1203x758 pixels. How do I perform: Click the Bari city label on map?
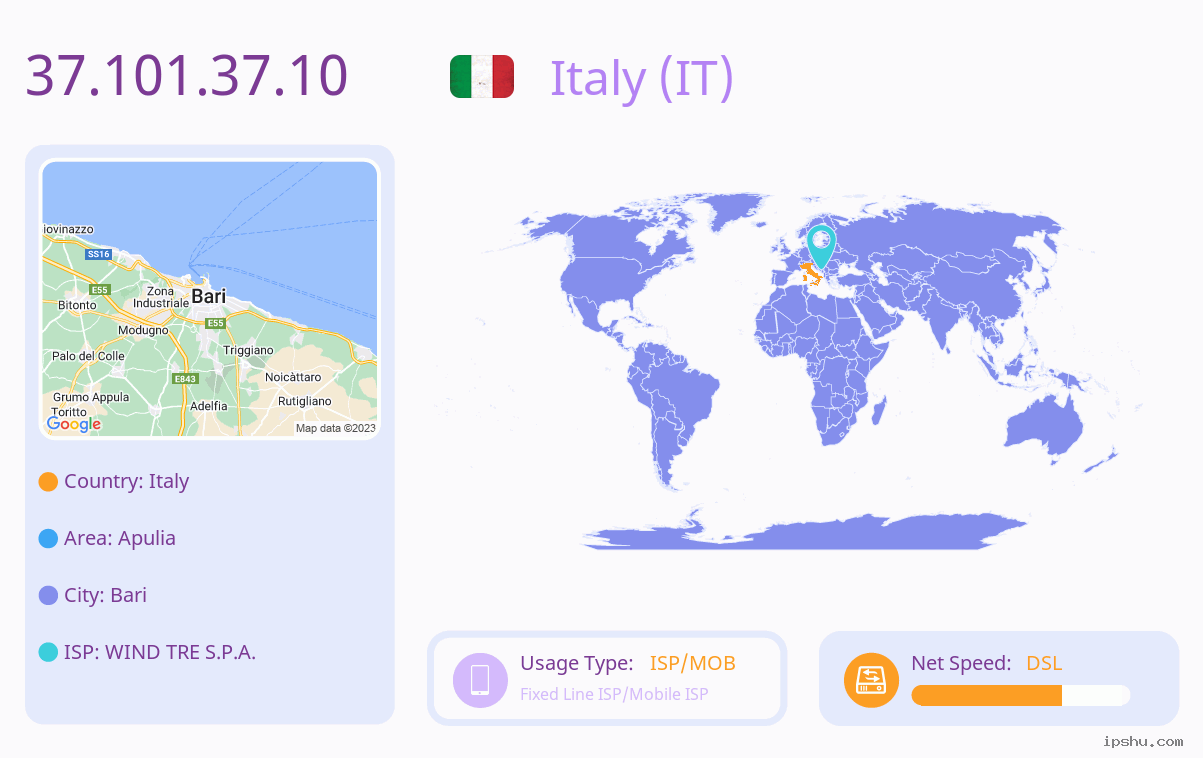pos(209,296)
